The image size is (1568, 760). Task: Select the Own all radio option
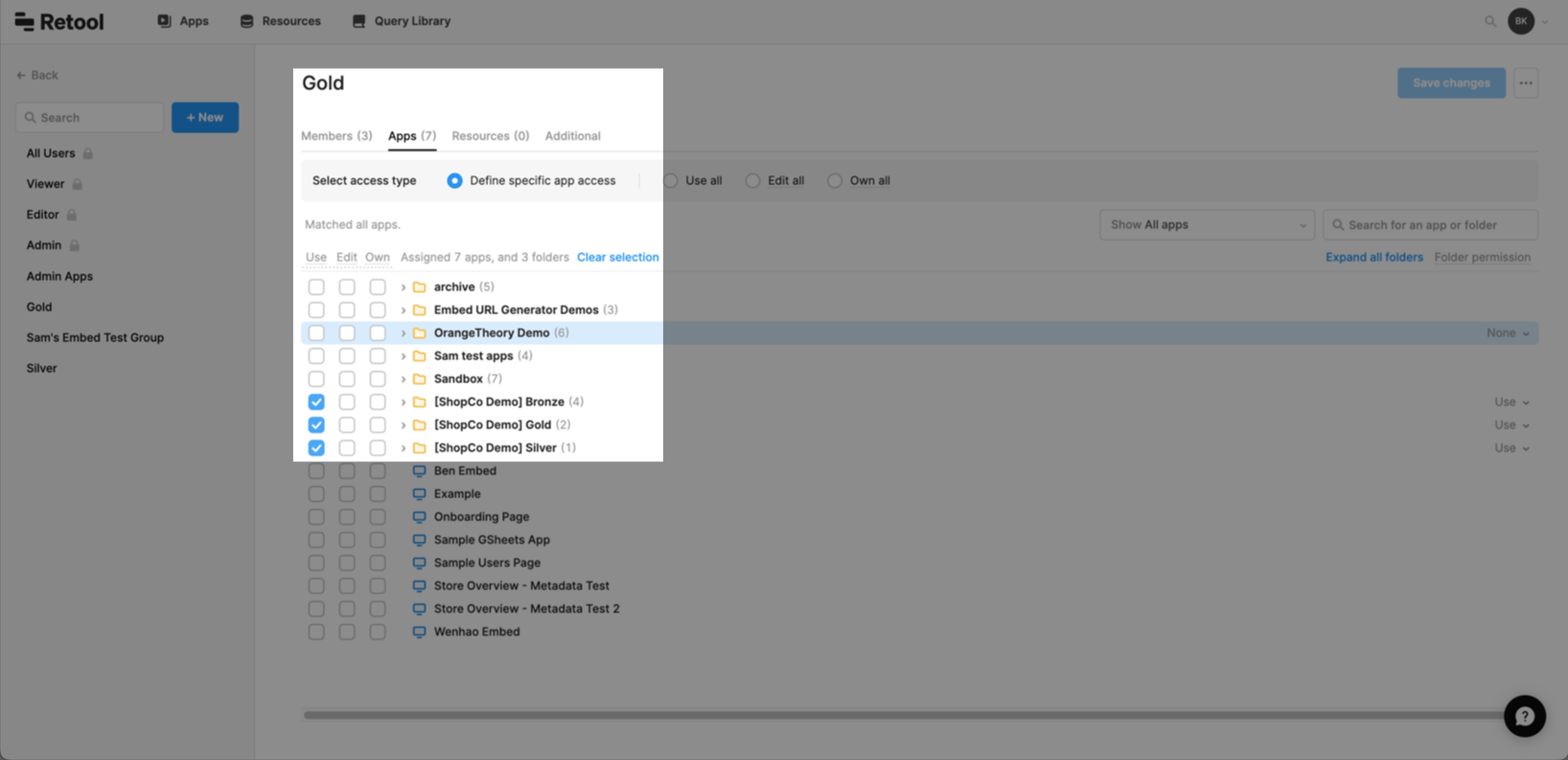pyautogui.click(x=835, y=180)
